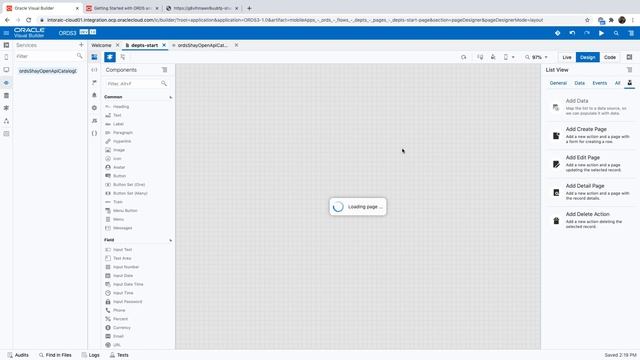Run the application preview play button
This screenshot has width=640, height=360.
click(x=601, y=33)
